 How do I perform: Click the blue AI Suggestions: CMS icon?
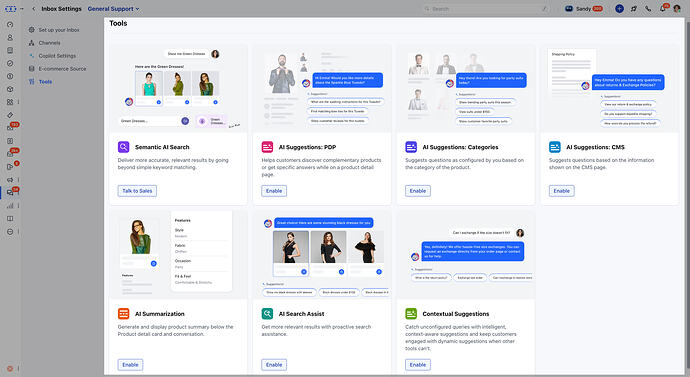point(555,147)
